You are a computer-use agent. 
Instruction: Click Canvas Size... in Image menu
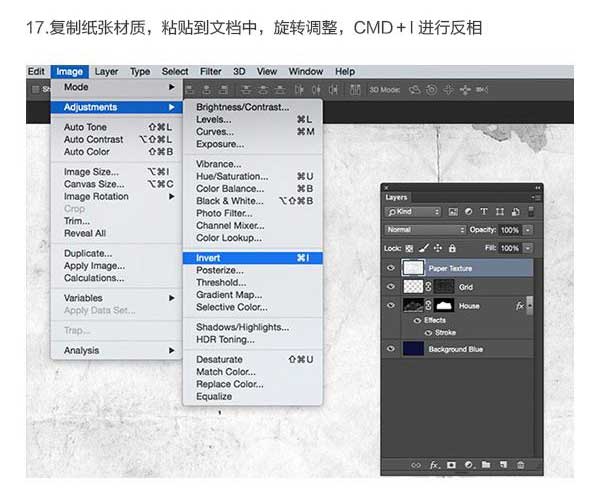[x=94, y=184]
